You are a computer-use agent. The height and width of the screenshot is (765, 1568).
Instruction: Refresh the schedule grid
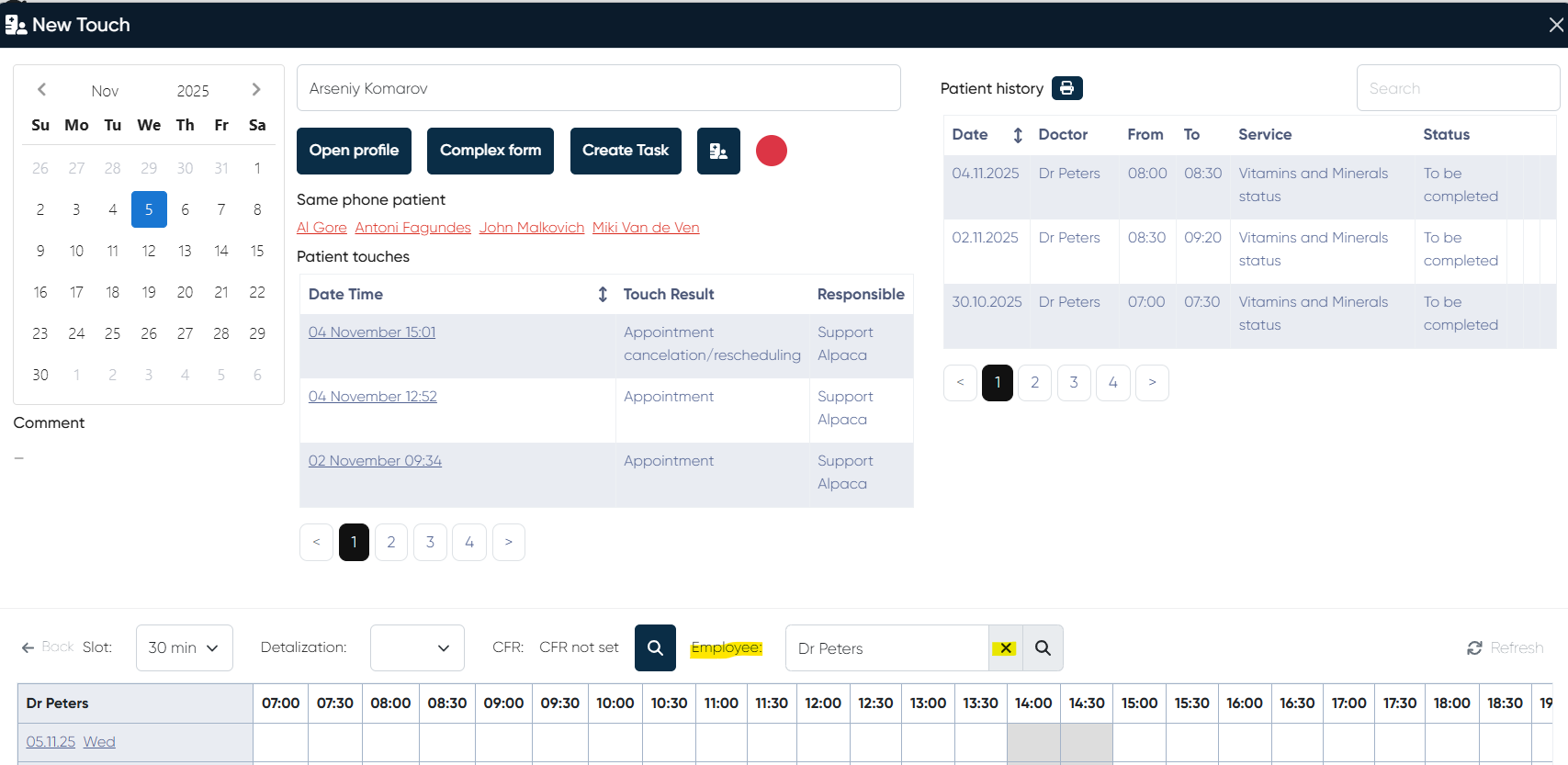pyautogui.click(x=1506, y=647)
